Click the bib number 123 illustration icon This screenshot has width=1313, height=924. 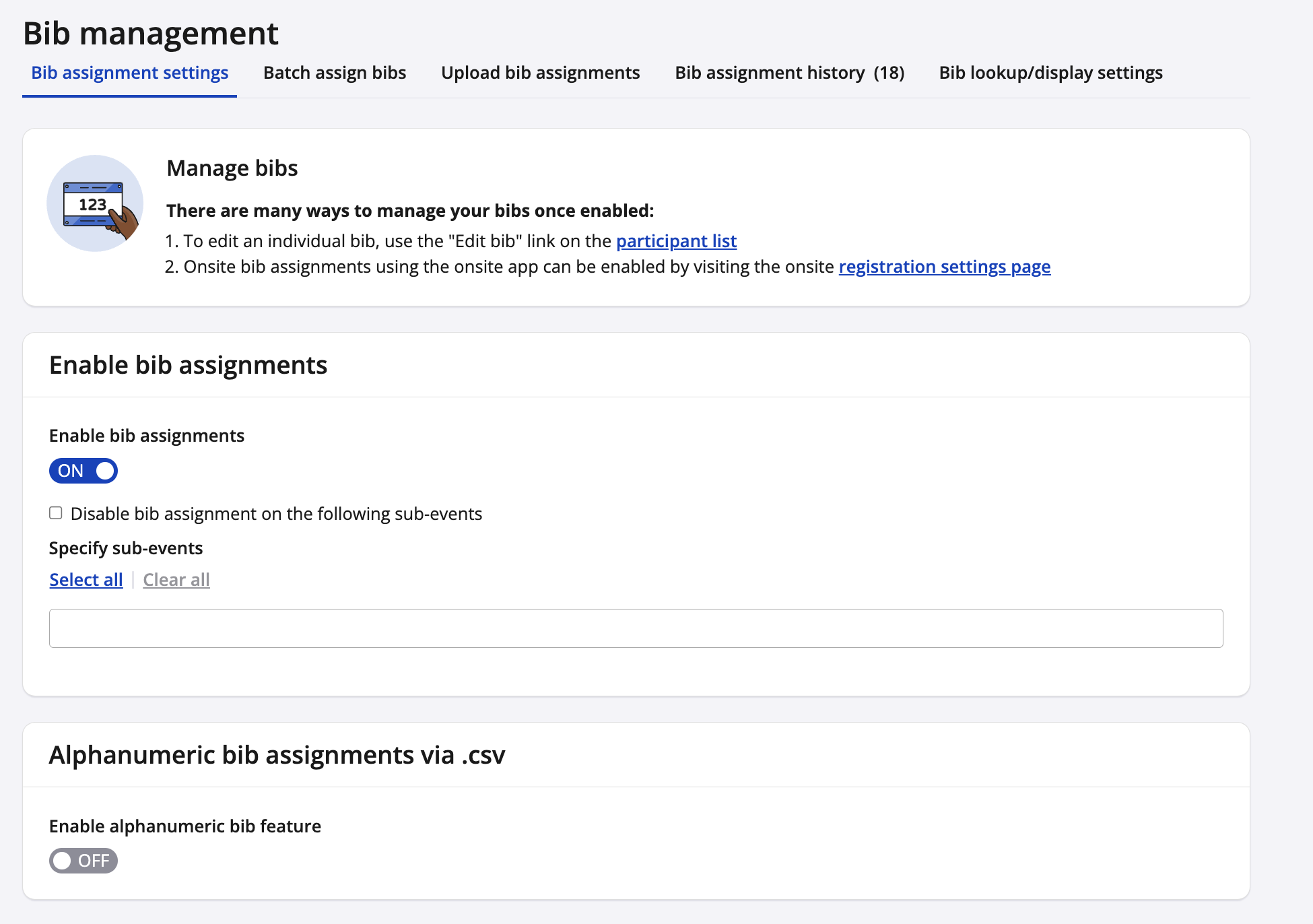pos(95,203)
